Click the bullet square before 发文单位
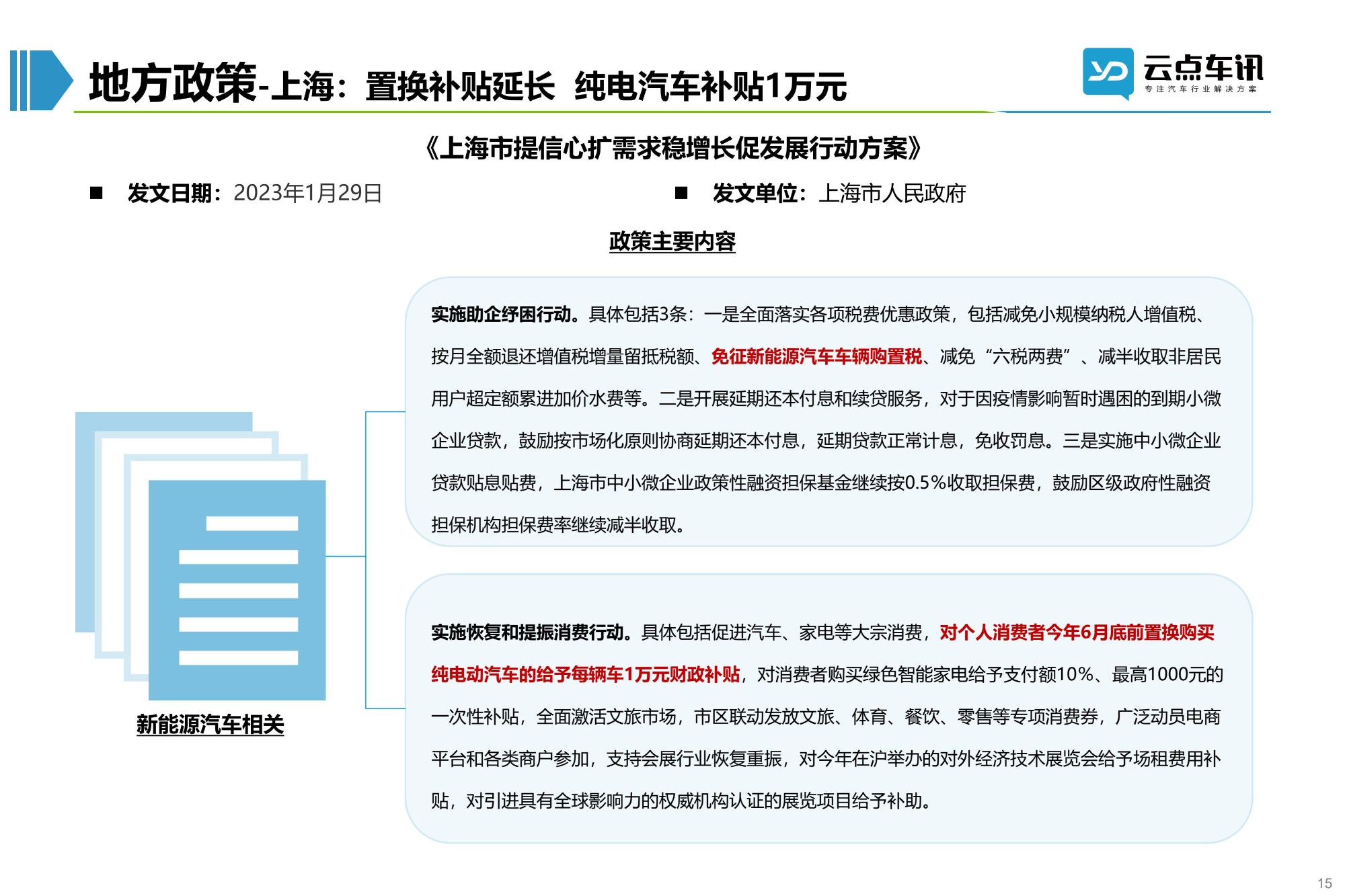1345x896 pixels. pyautogui.click(x=681, y=193)
